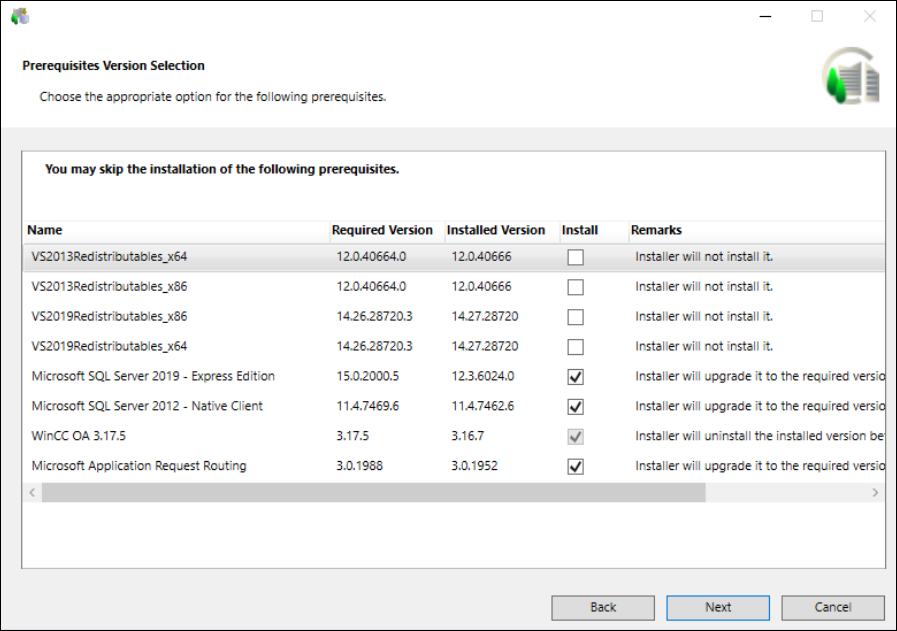897x631 pixels.
Task: Uncheck Microsoft Application Request Routing install
Action: pyautogui.click(x=575, y=467)
